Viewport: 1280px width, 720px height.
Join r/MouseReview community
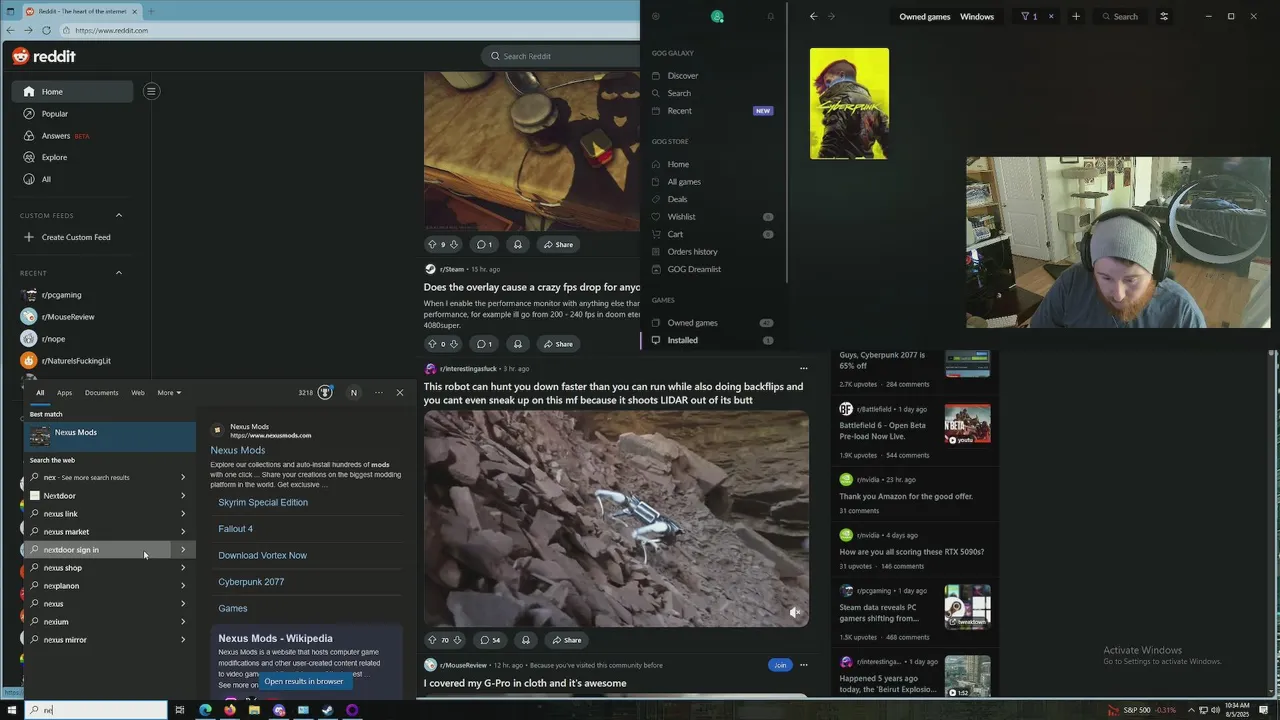point(780,665)
